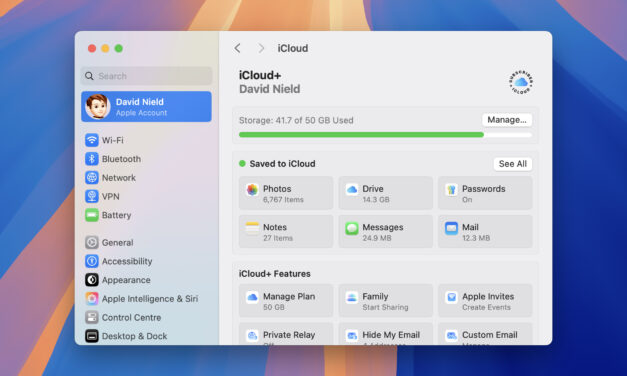
Task: Click the Photos app icon
Action: tap(252, 190)
